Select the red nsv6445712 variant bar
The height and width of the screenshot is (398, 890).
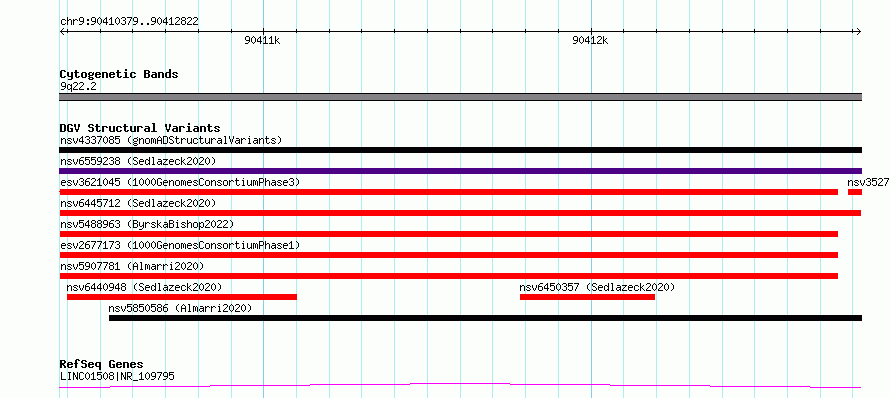click(460, 213)
